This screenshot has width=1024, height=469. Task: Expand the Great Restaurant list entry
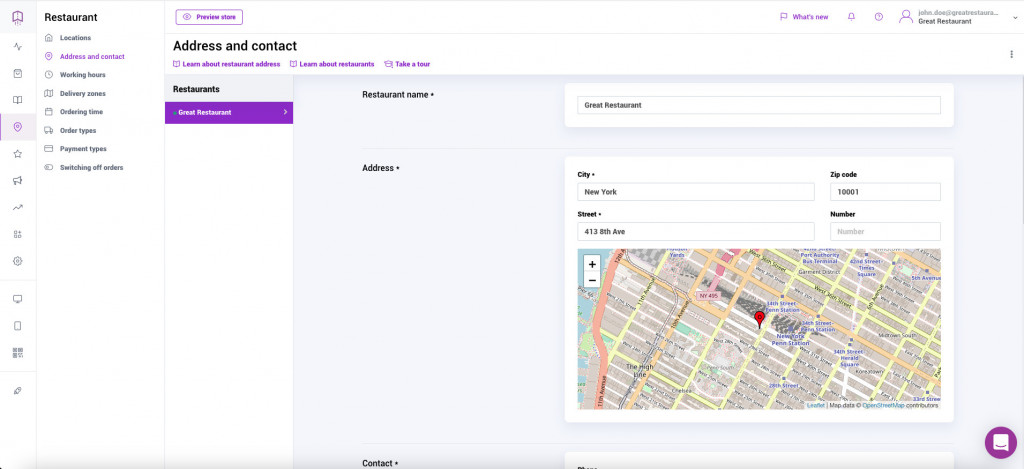point(229,112)
